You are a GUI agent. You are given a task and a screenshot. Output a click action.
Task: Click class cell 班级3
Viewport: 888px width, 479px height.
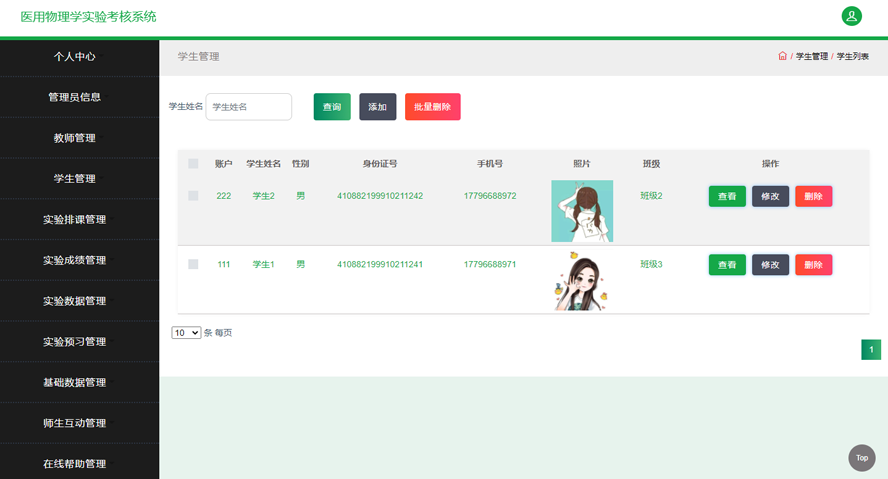(651, 264)
